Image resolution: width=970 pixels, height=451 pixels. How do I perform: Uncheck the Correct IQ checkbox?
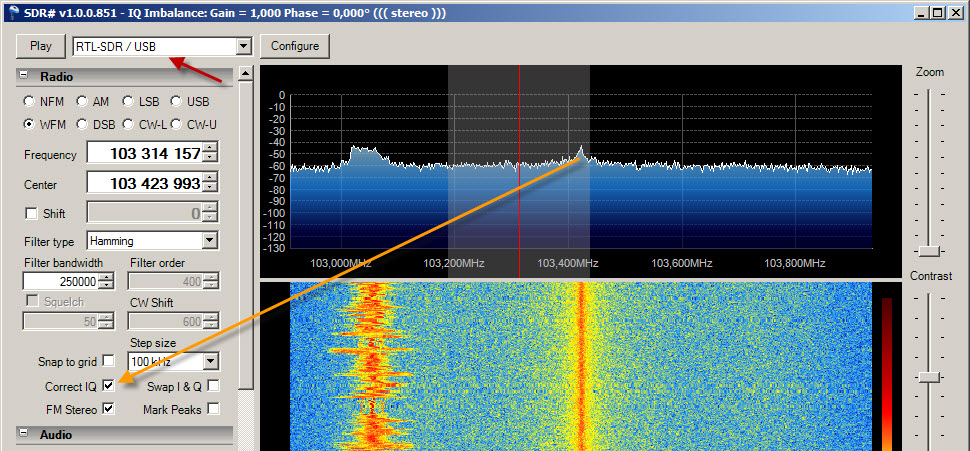click(x=109, y=386)
